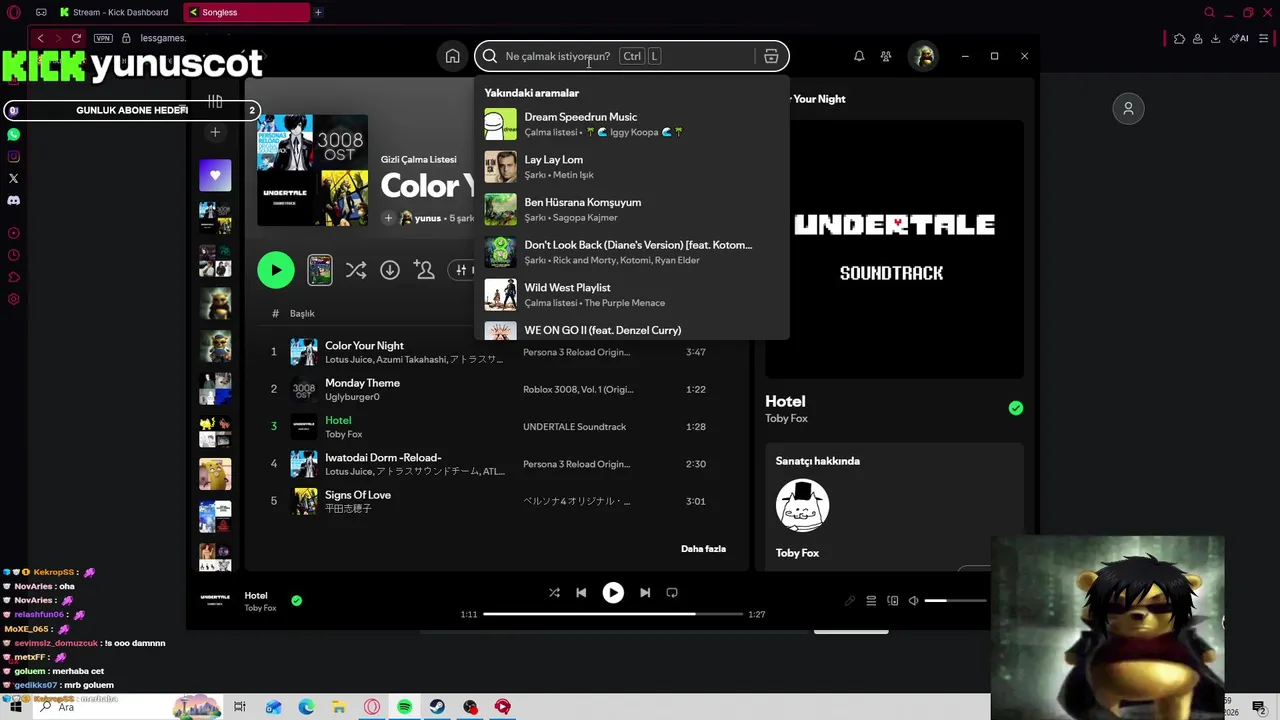Open recent search 'Lay Lay Lom'
This screenshot has height=720, width=1280.
pyautogui.click(x=632, y=167)
